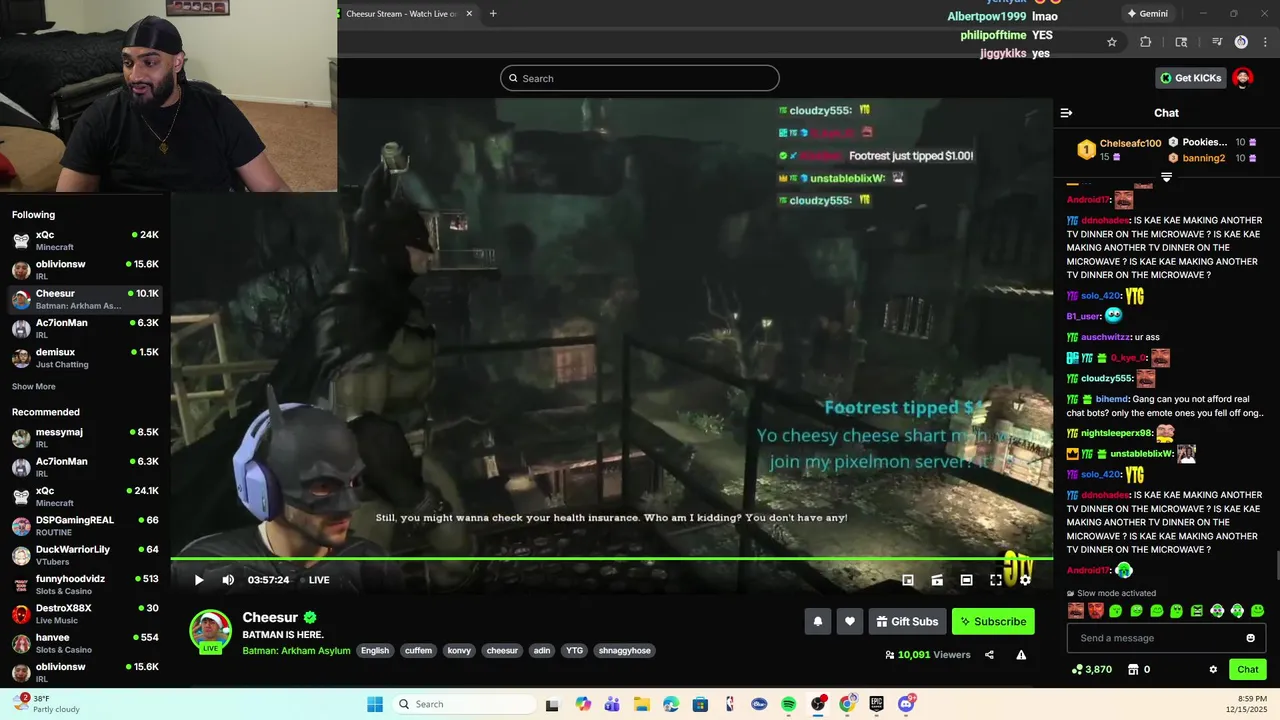Select the konvy tag

pos(459,651)
